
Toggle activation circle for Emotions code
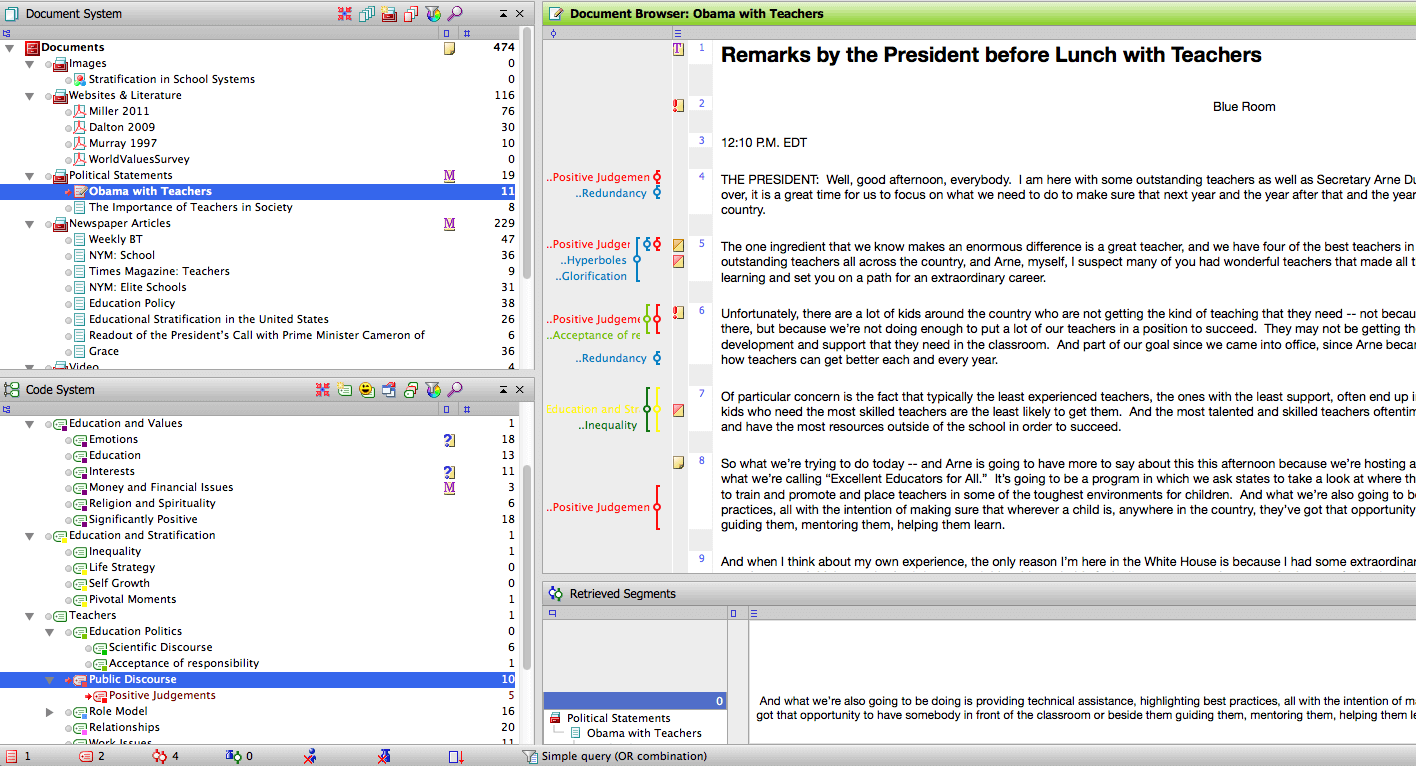click(x=69, y=439)
